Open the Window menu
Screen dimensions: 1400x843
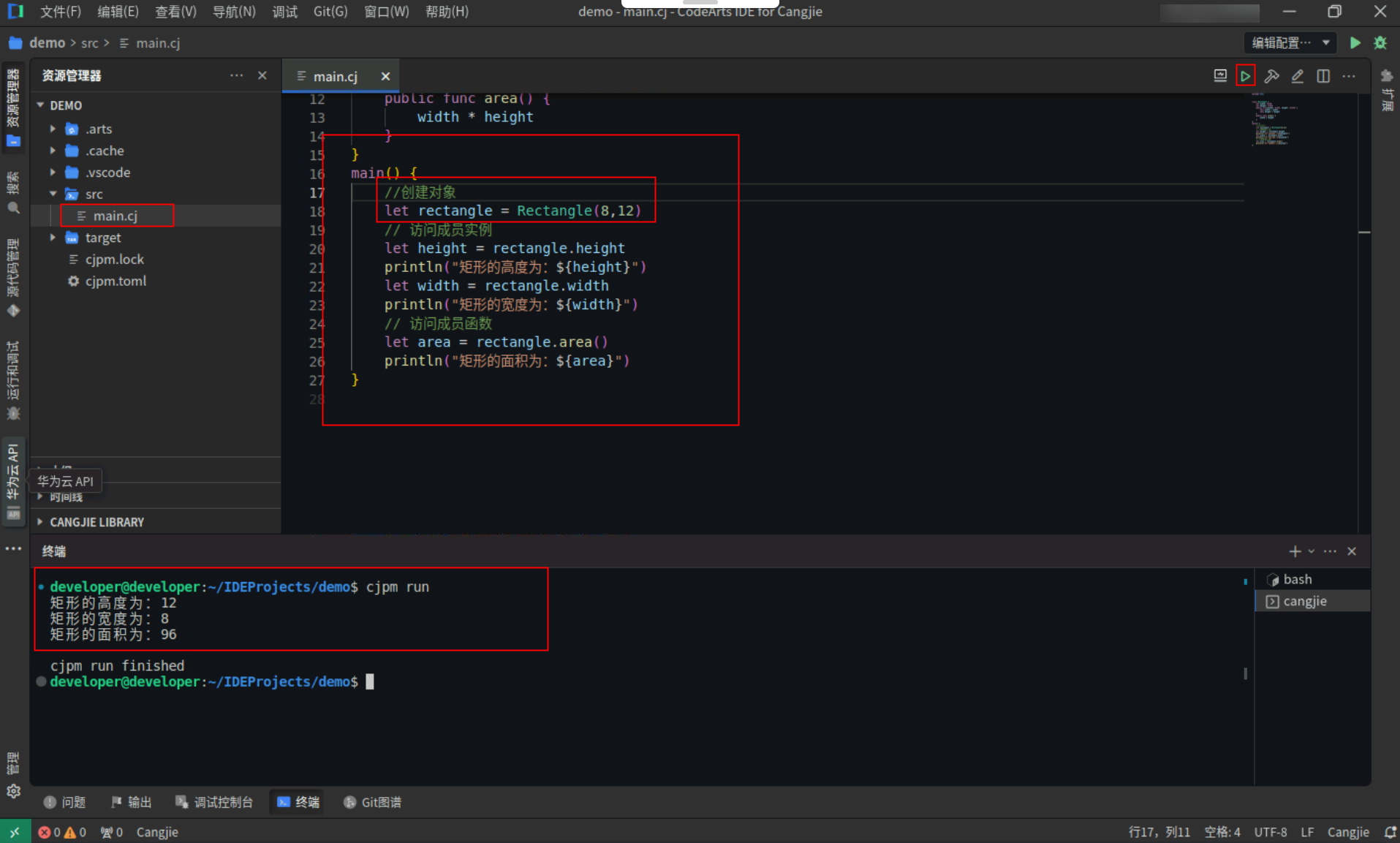click(386, 12)
